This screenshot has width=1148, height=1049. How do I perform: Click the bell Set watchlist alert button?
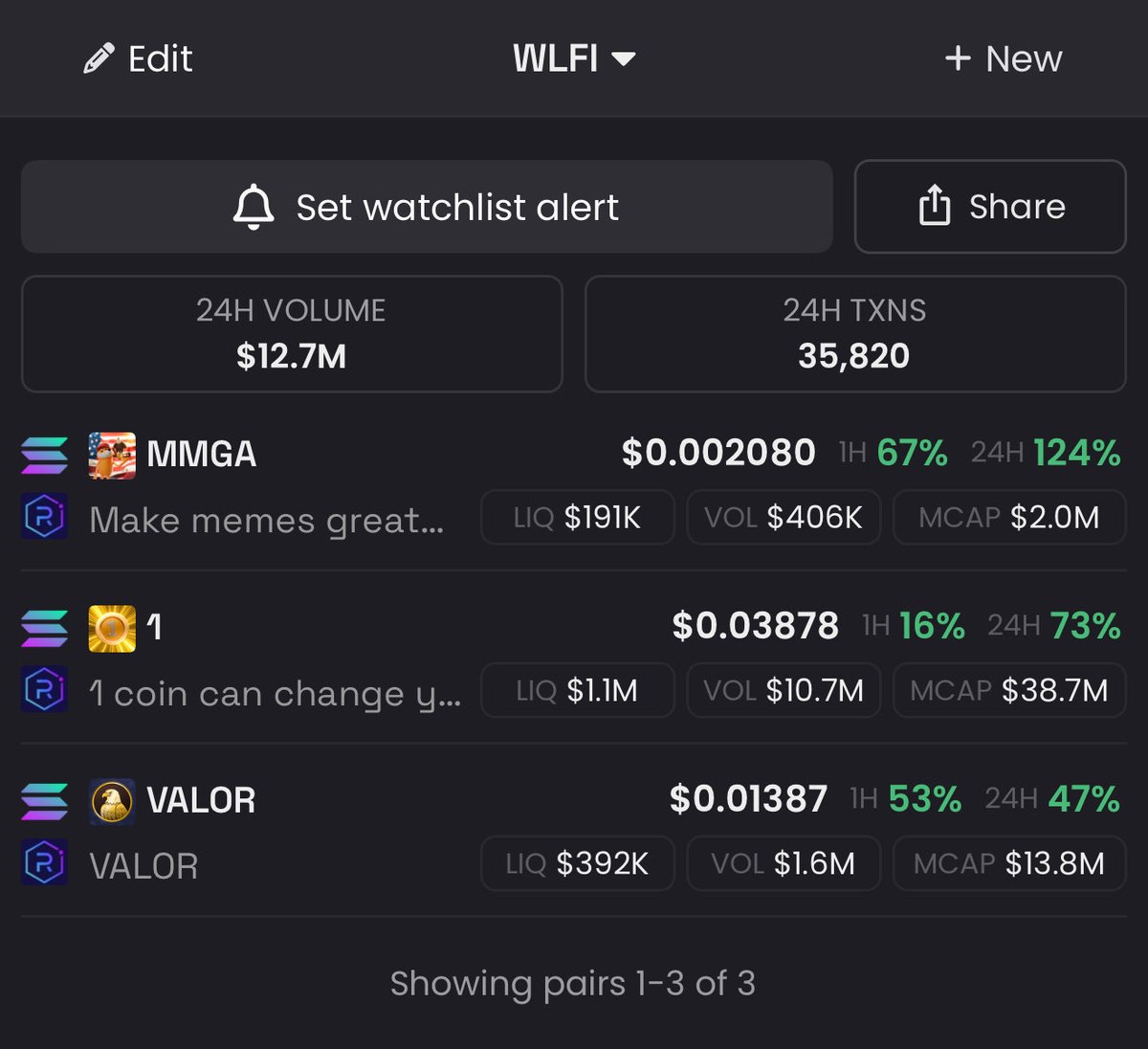pos(427,207)
